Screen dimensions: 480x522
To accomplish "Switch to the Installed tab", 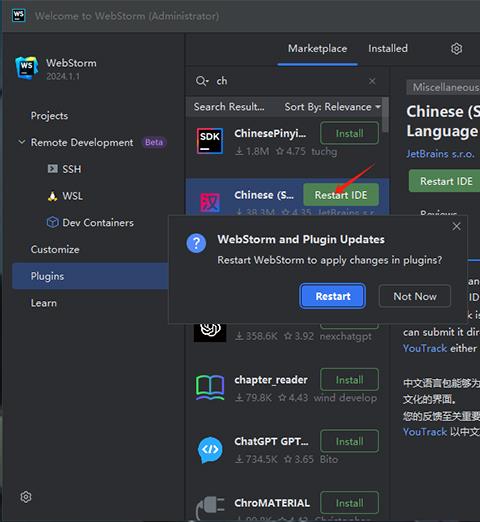I will point(388,49).
